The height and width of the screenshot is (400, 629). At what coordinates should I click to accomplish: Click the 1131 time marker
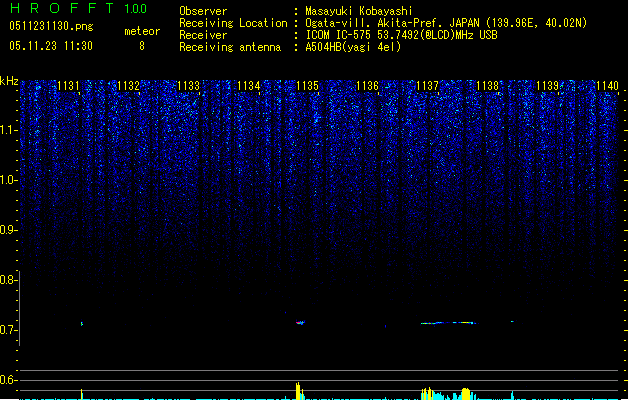69,86
